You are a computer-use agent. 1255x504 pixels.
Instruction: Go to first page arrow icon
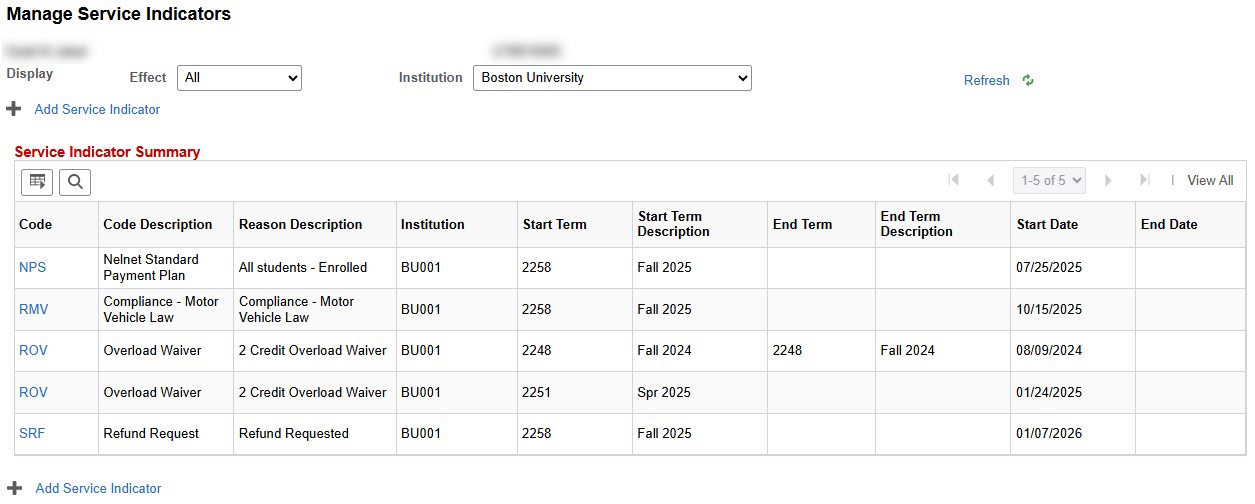click(953, 180)
